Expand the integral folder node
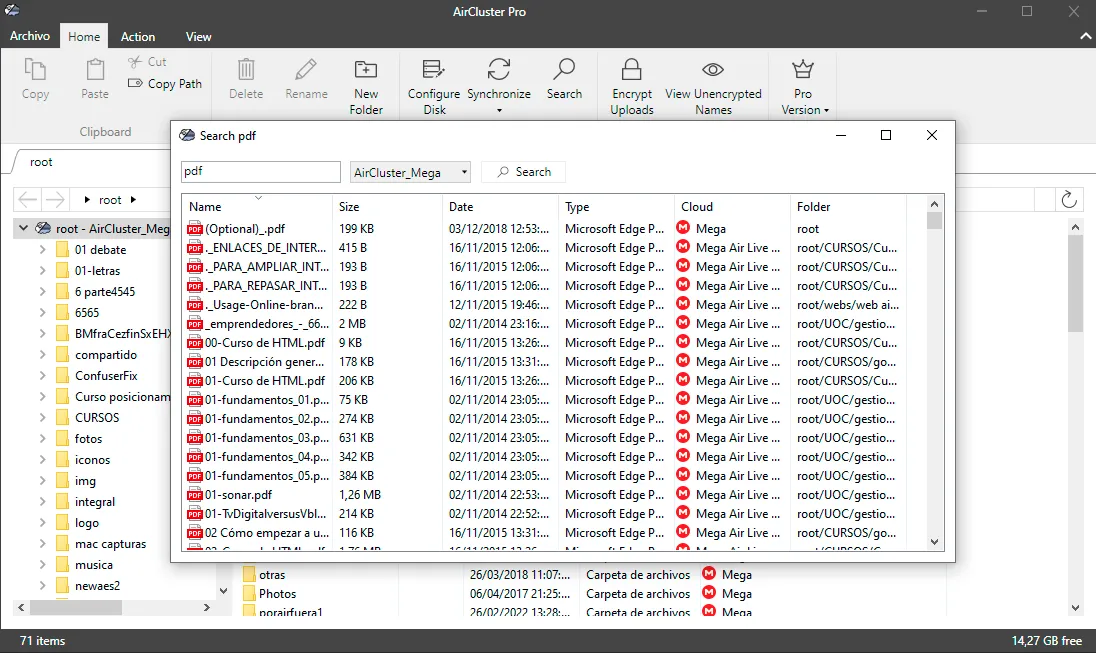This screenshot has width=1096, height=653. tap(43, 501)
